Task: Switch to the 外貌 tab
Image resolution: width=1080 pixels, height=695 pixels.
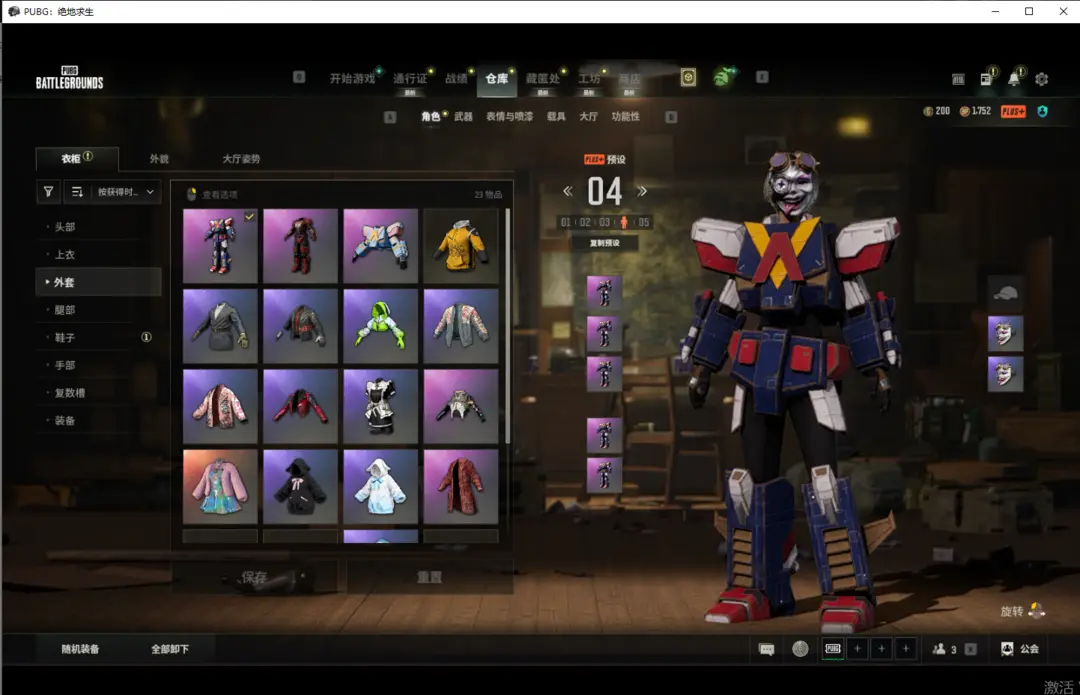Action: click(x=159, y=159)
